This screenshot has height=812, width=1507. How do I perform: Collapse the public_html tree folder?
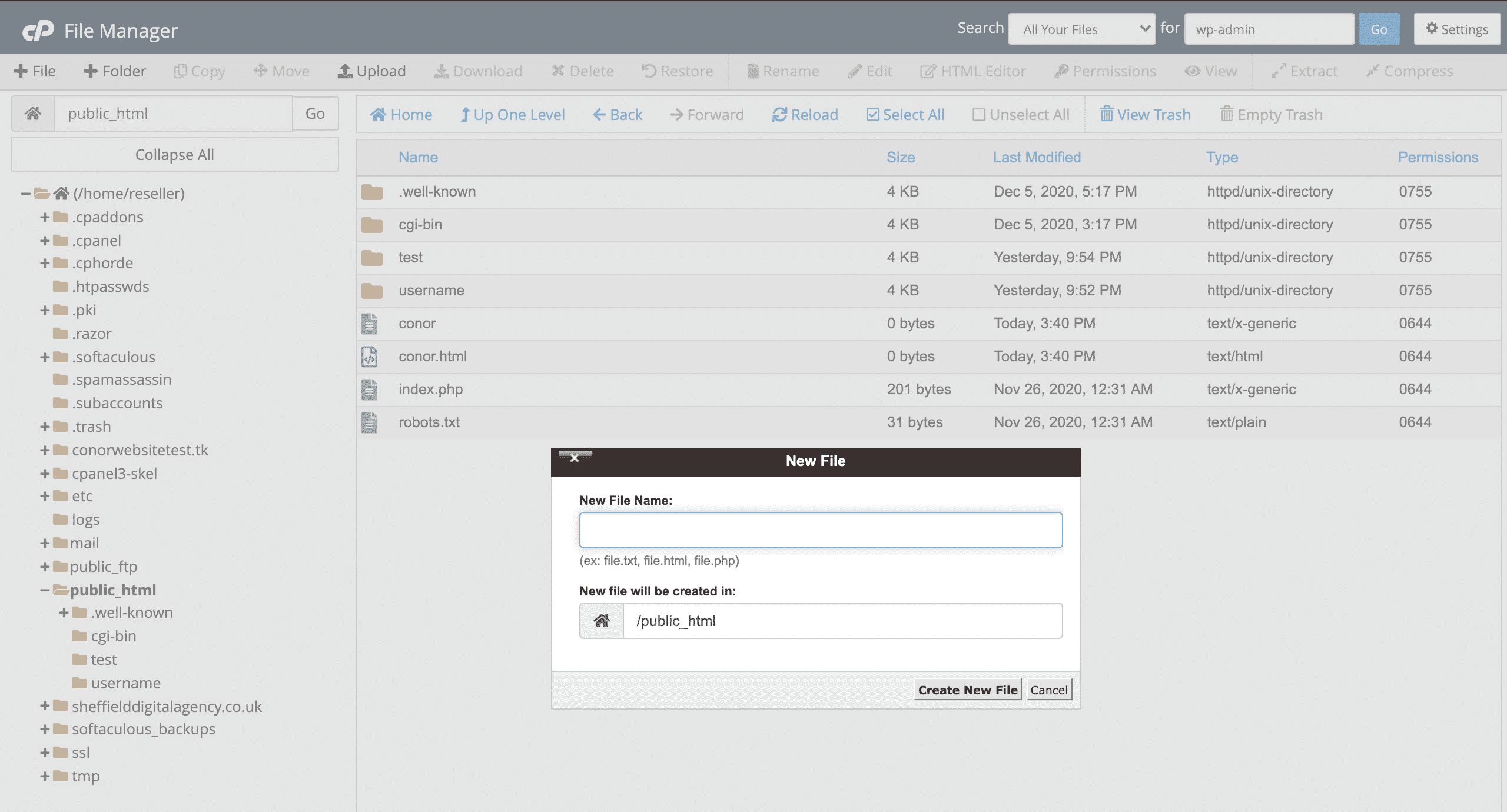pos(45,590)
